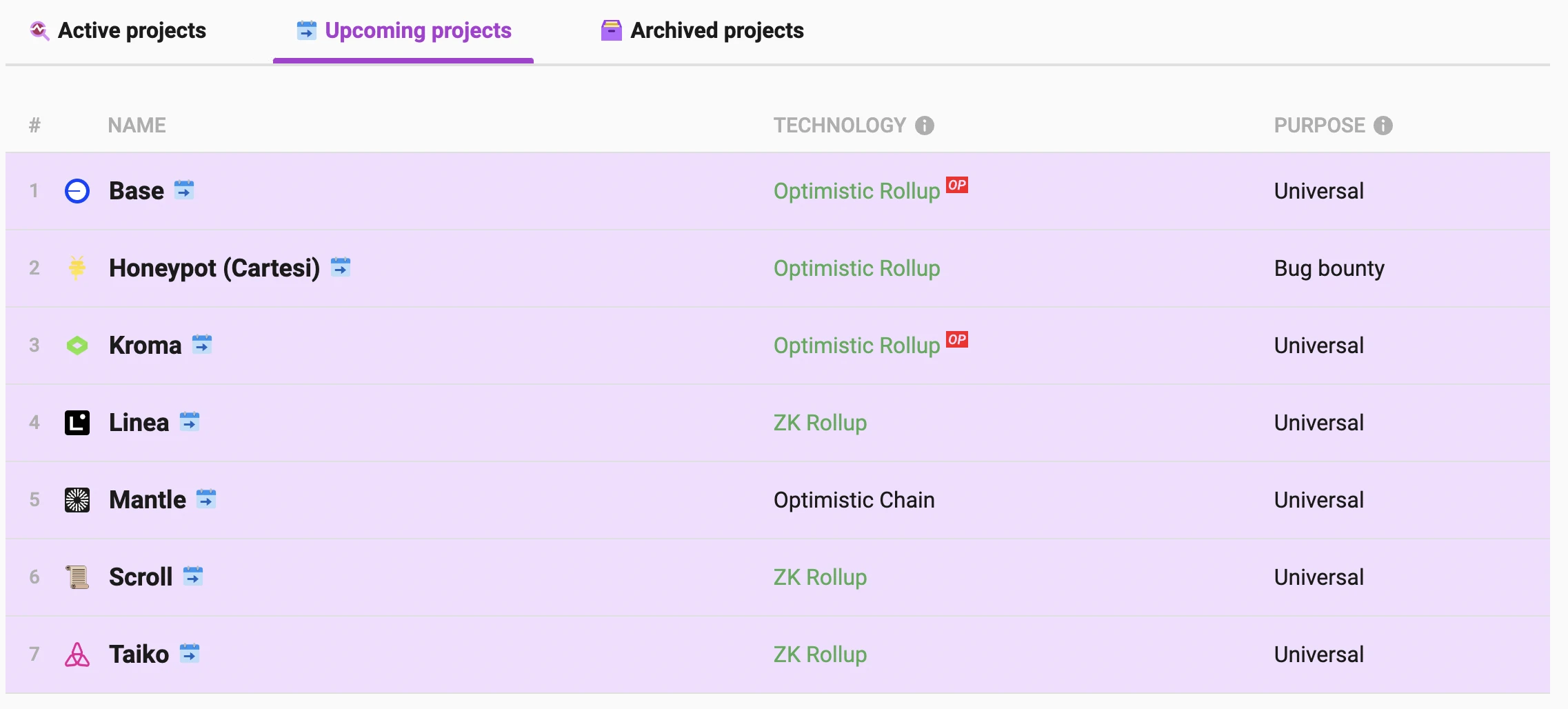Click the OP badge next to Kroma's technology

[x=956, y=339]
